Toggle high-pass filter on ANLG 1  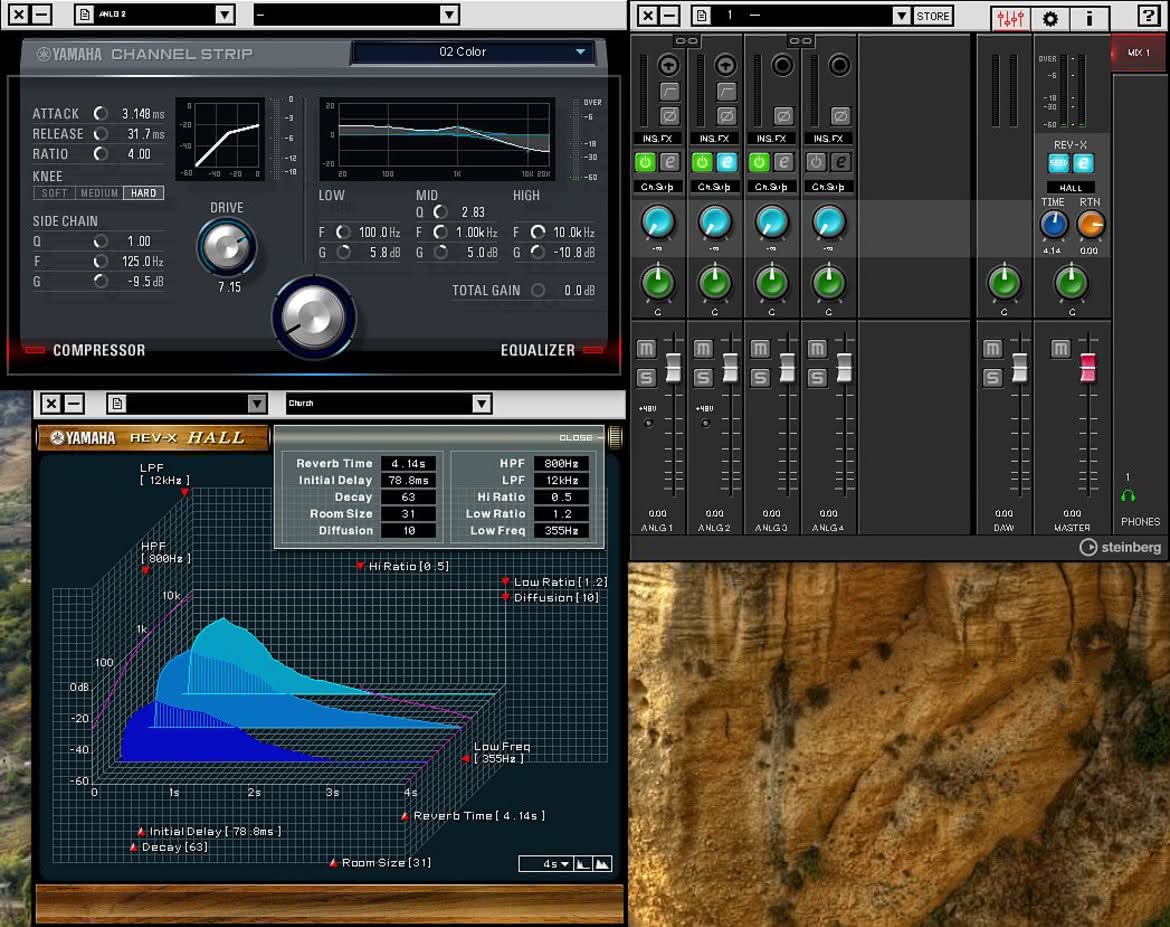669,92
